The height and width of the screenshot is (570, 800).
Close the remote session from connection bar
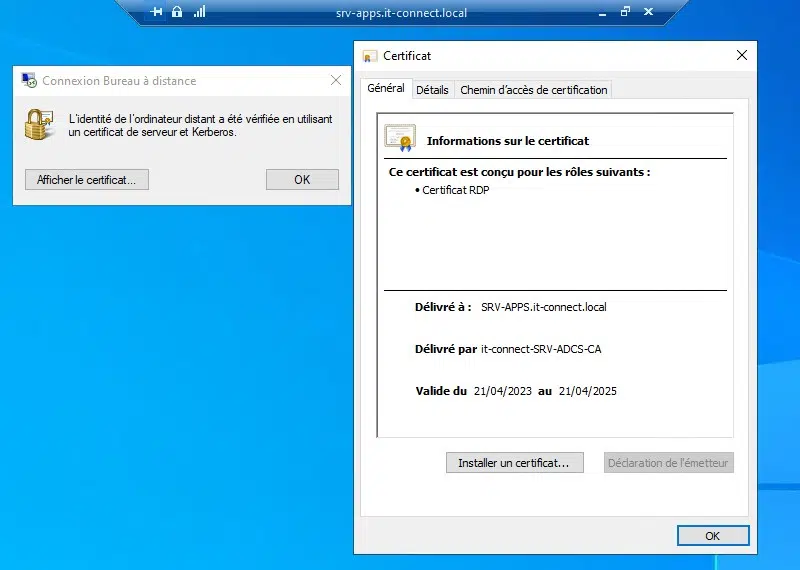[648, 11]
